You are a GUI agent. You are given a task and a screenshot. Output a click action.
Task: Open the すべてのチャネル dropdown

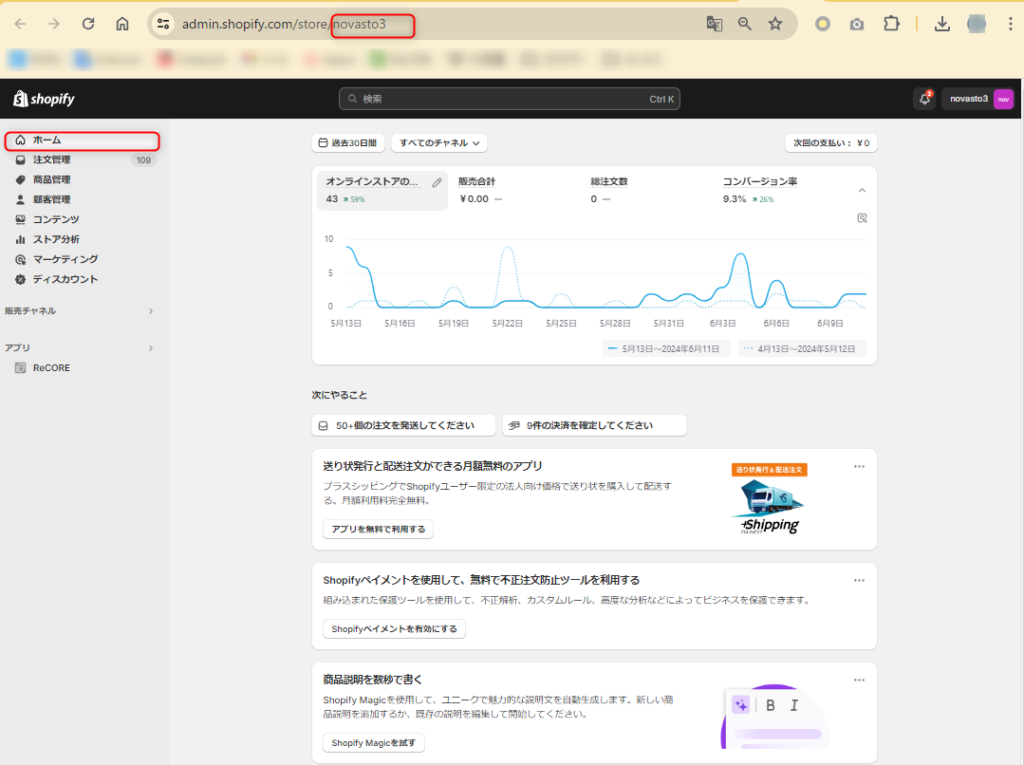pos(439,143)
